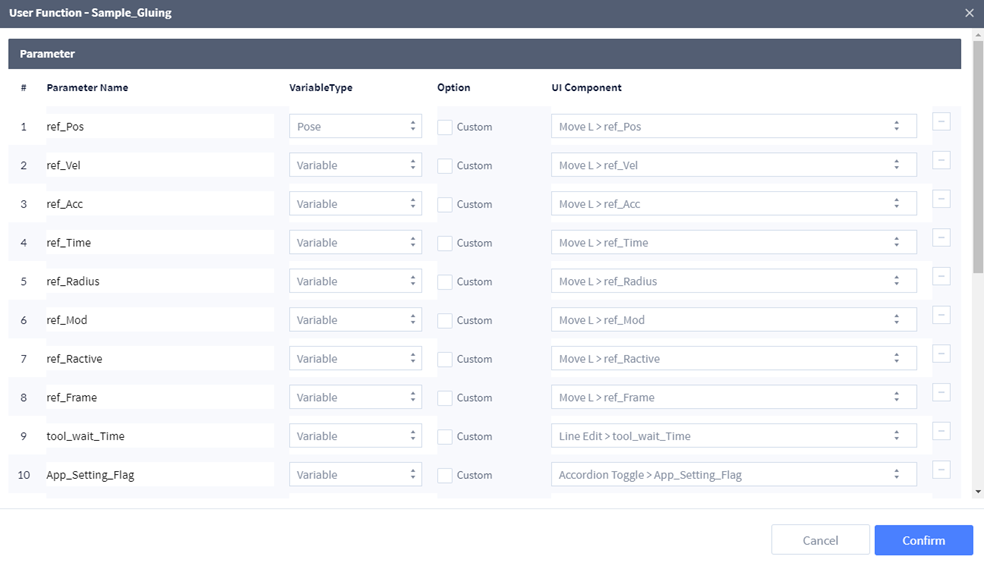
Task: Open Move L > ref_Ractive component dropdown
Action: point(733,359)
